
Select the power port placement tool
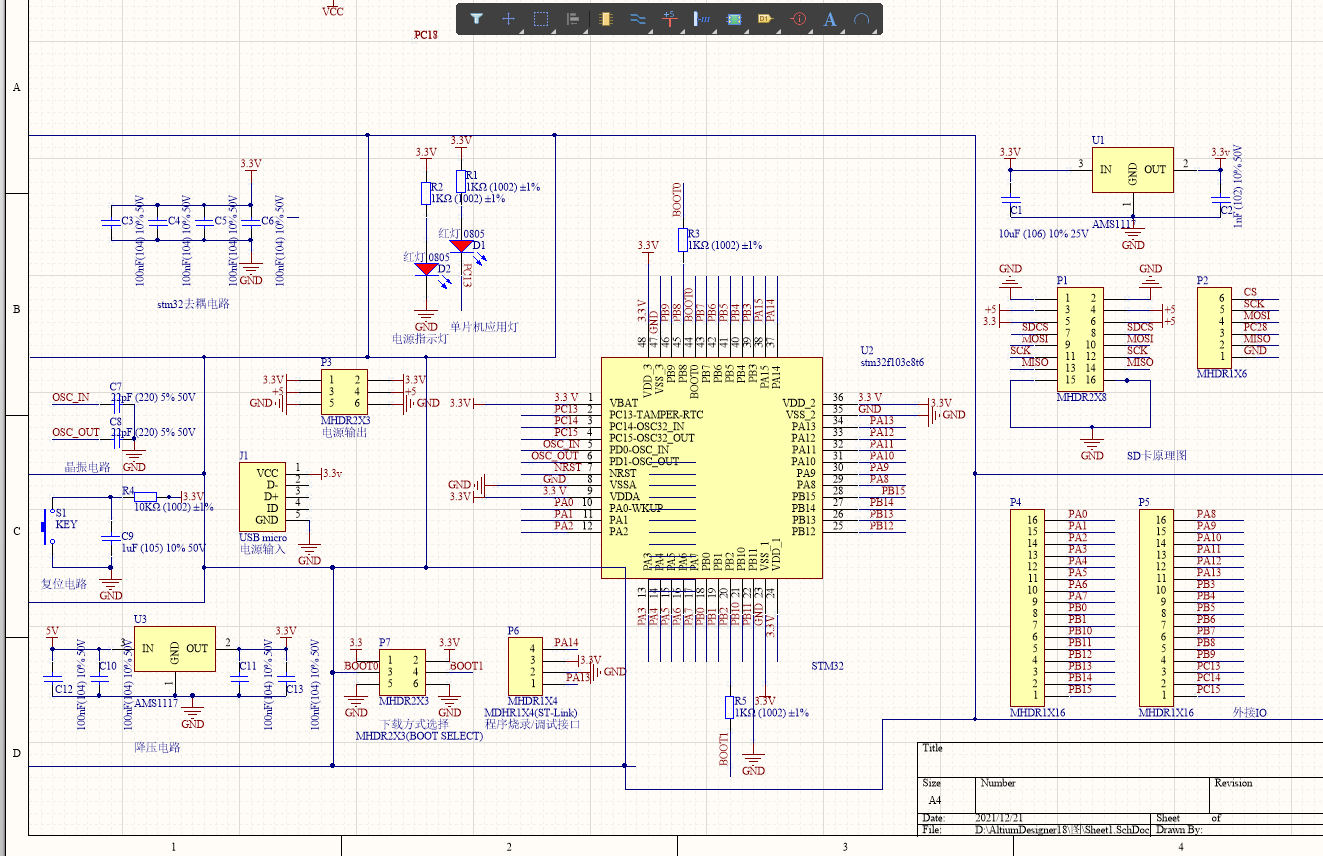[669, 18]
